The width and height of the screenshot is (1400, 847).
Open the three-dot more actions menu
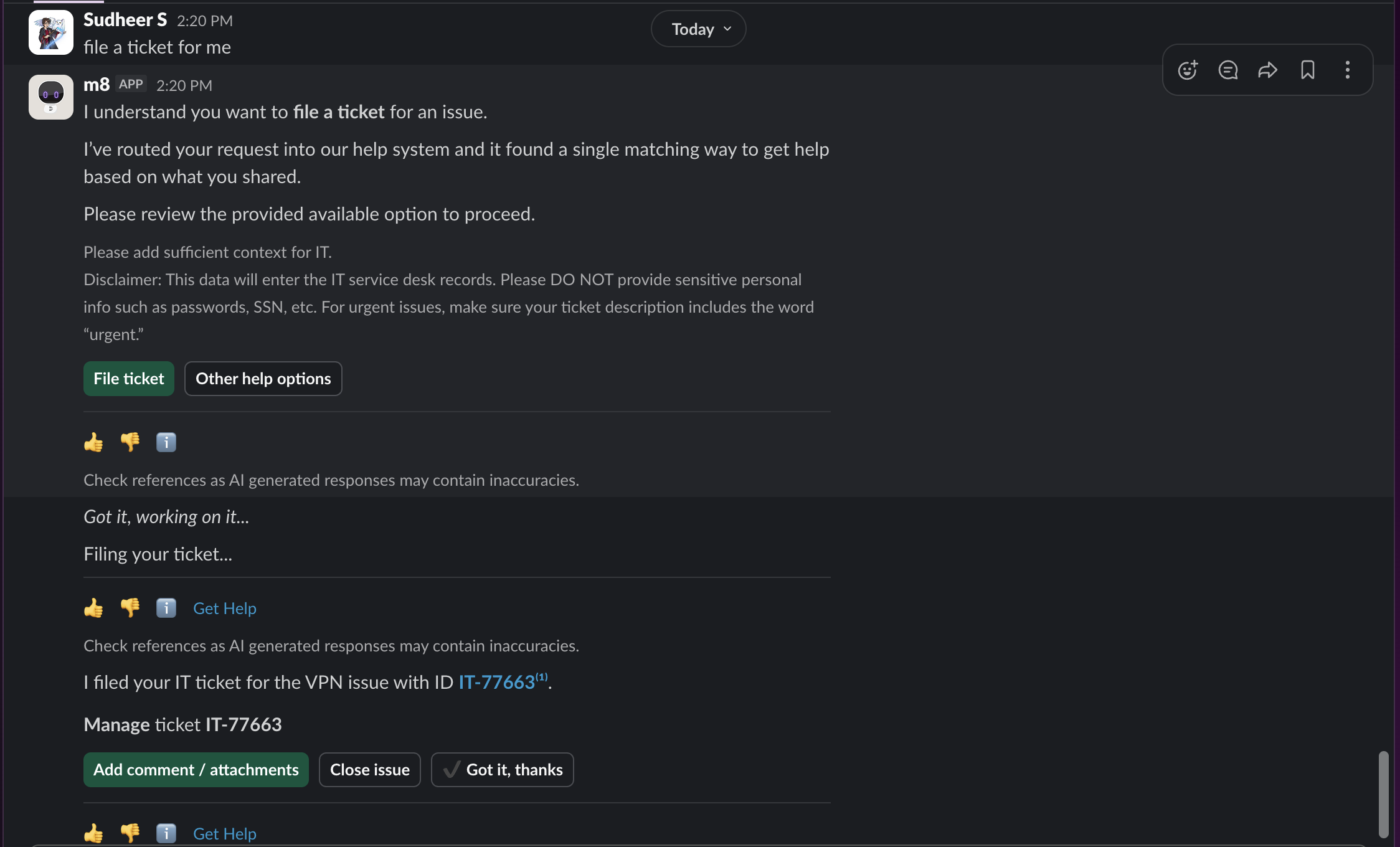click(1347, 70)
